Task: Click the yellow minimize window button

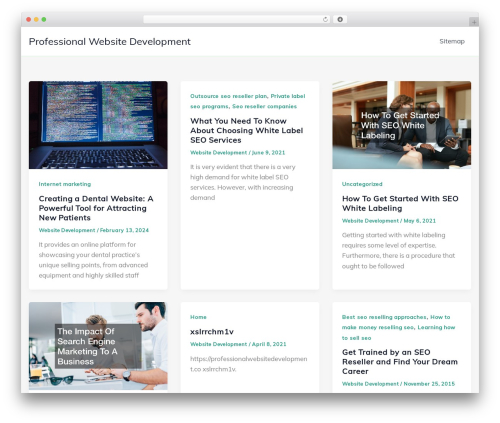Action: point(36,19)
